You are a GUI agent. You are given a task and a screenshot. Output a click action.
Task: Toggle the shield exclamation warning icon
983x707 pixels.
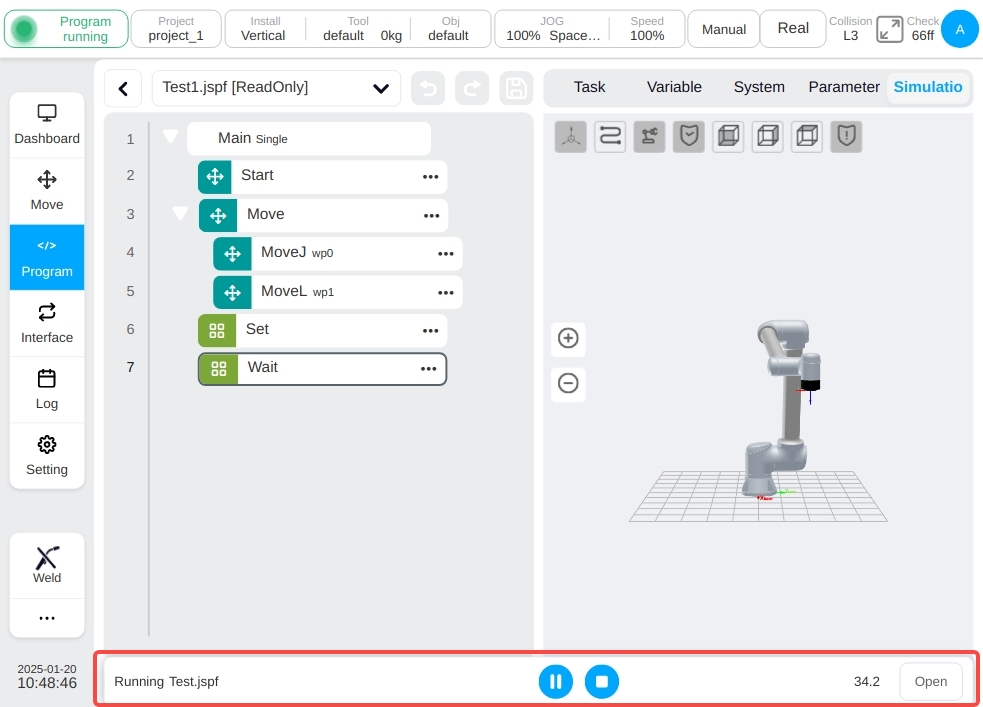846,136
